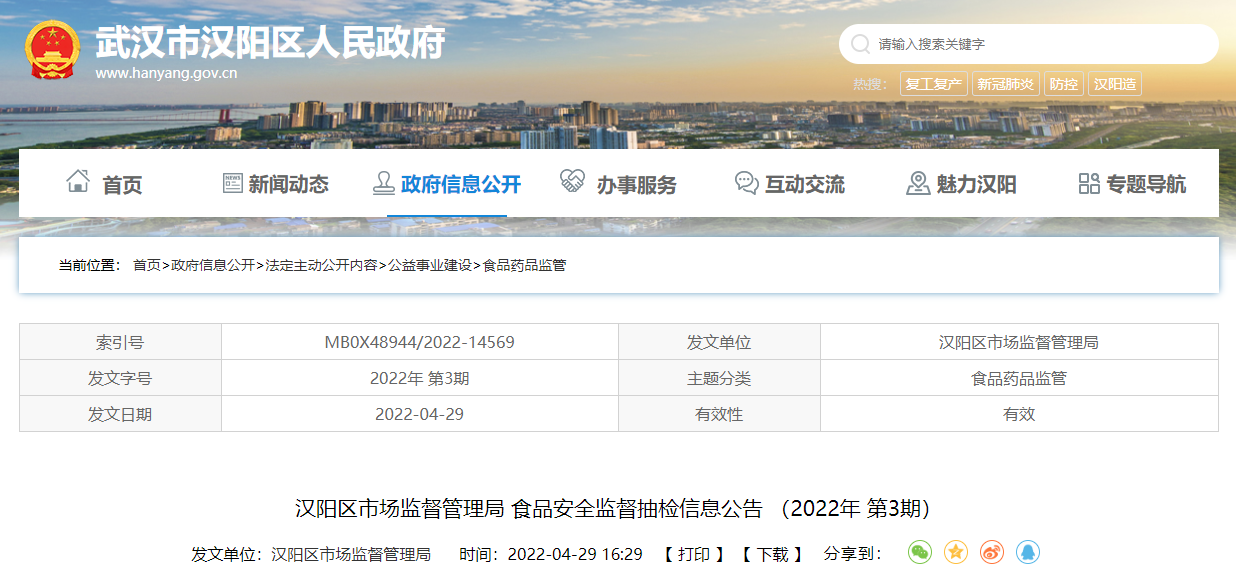
Task: Click the www.hanyang.gov.cn URL text
Action: [x=166, y=73]
